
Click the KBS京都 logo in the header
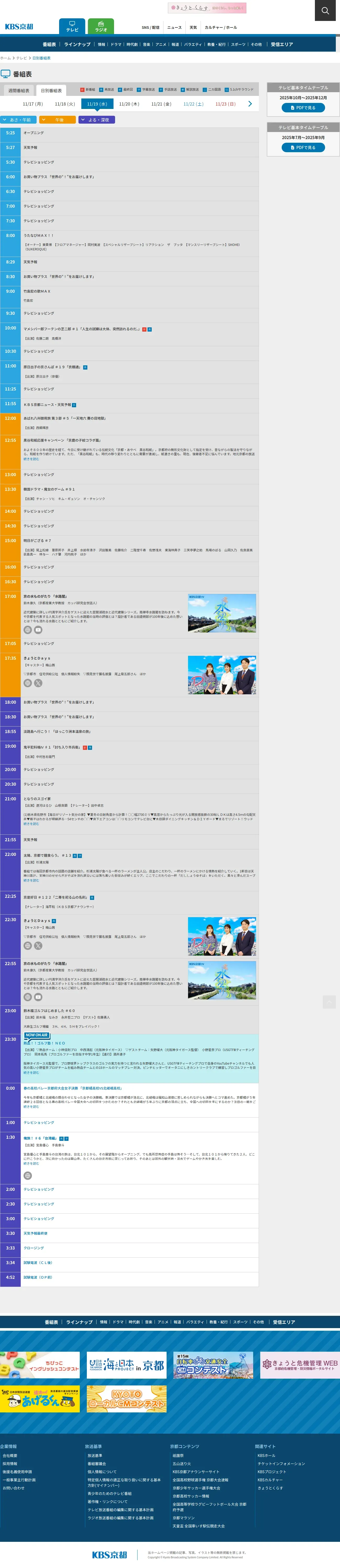coord(19,27)
